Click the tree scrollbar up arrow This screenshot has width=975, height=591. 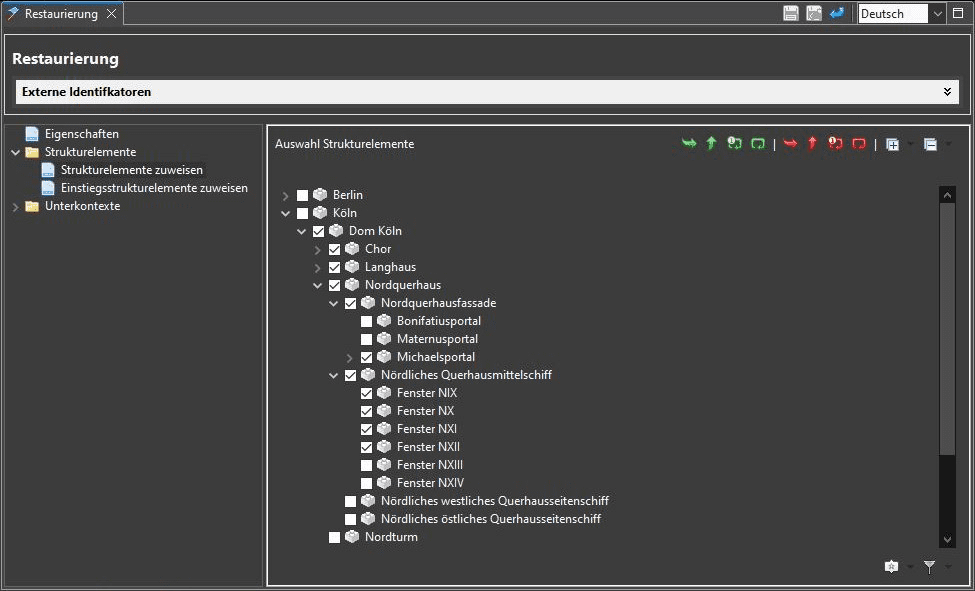[x=947, y=195]
